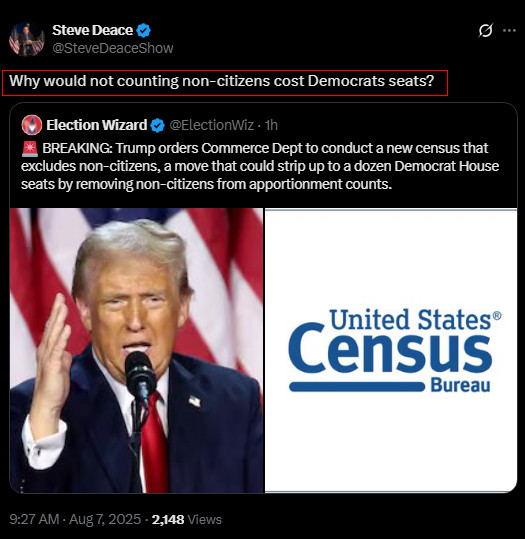525x539 pixels.
Task: Click Election Wizard's verified checkmark badge
Action: point(158,125)
